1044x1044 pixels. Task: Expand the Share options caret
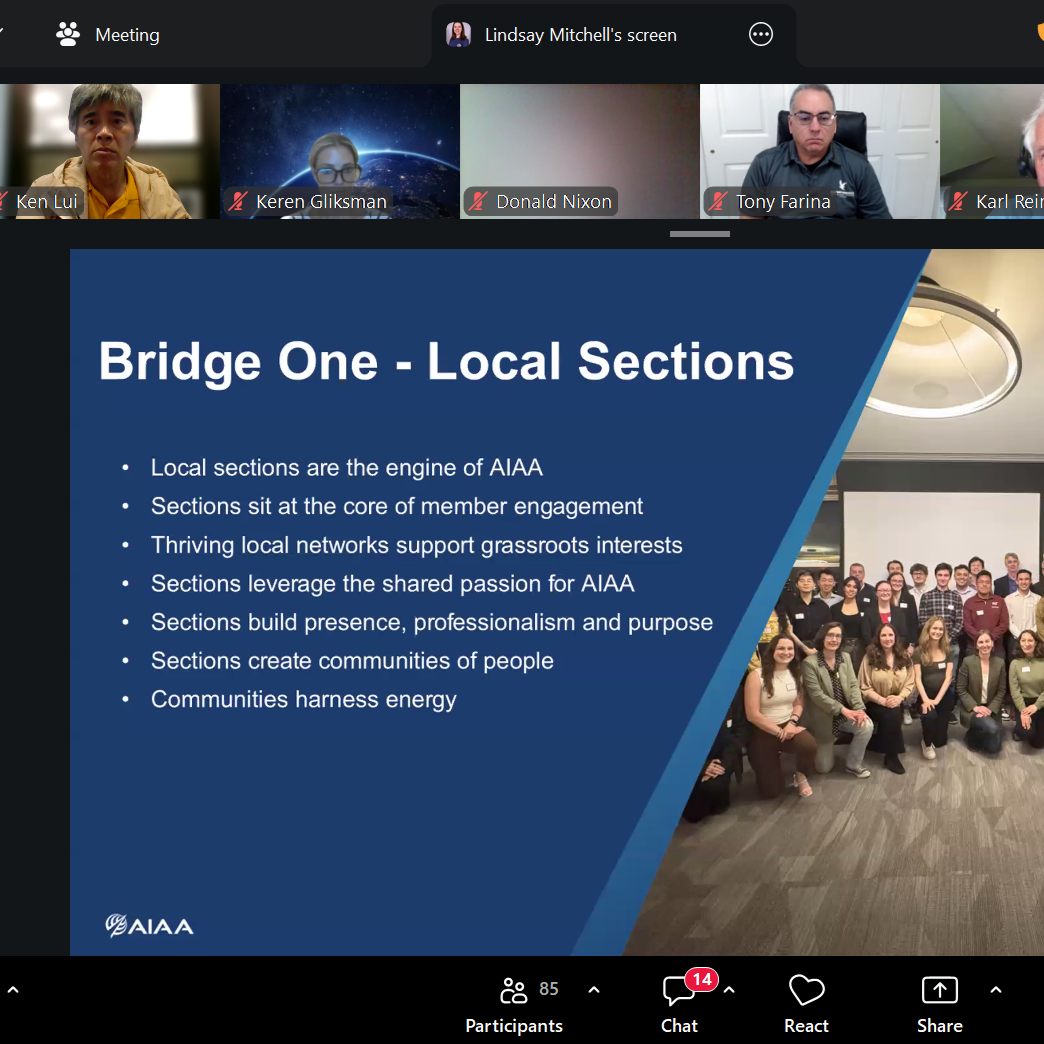point(996,990)
